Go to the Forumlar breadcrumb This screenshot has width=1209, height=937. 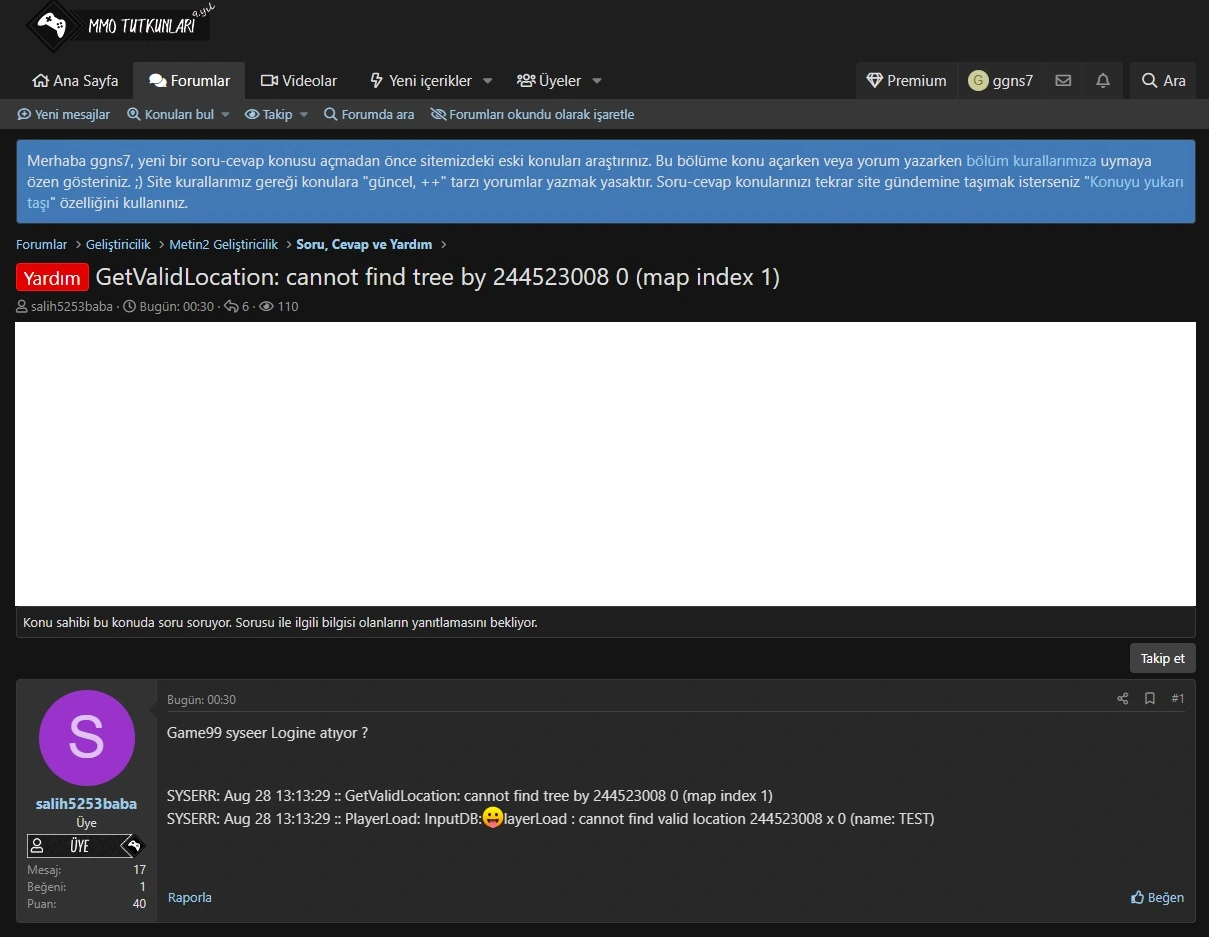42,244
